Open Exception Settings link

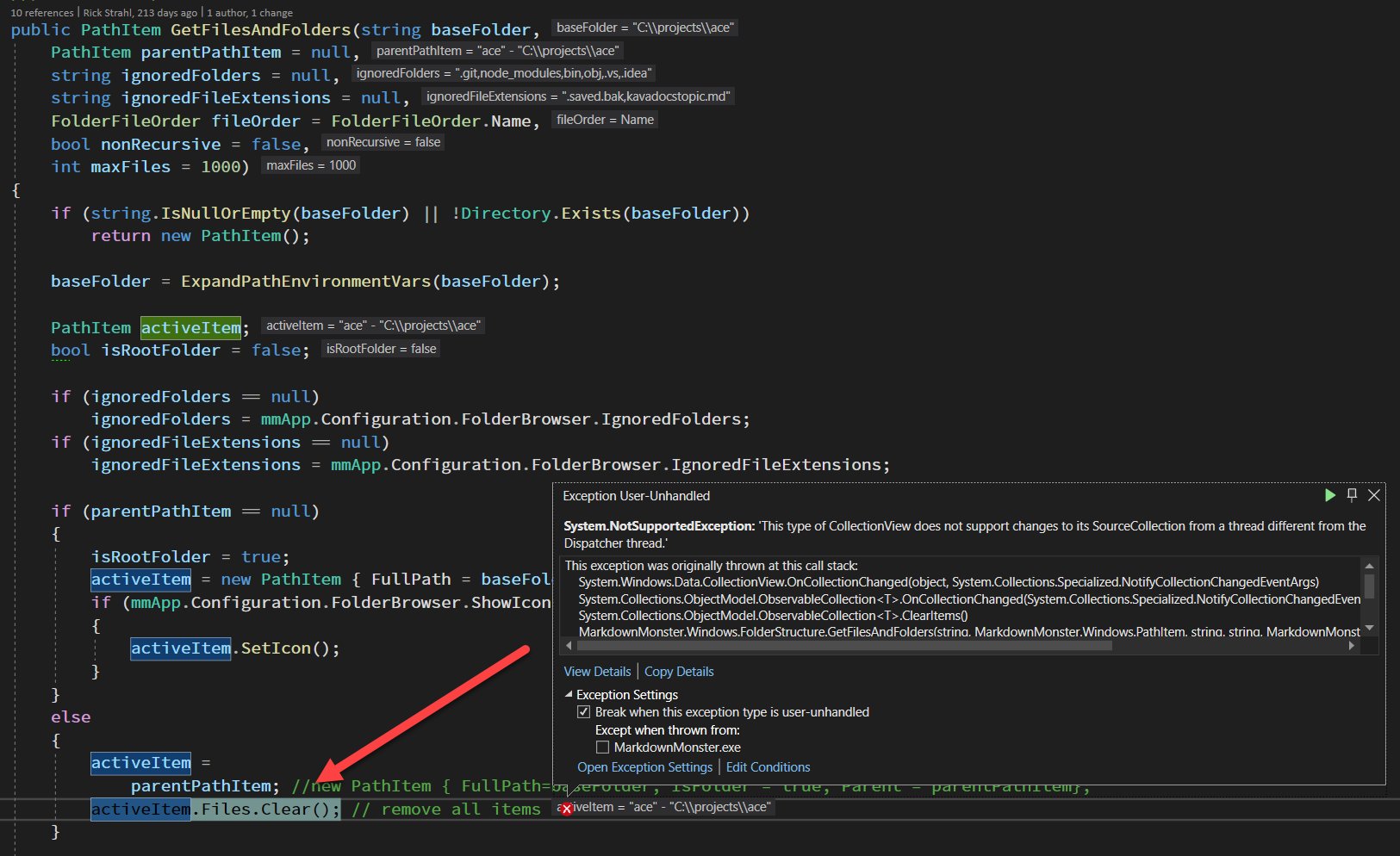point(645,767)
